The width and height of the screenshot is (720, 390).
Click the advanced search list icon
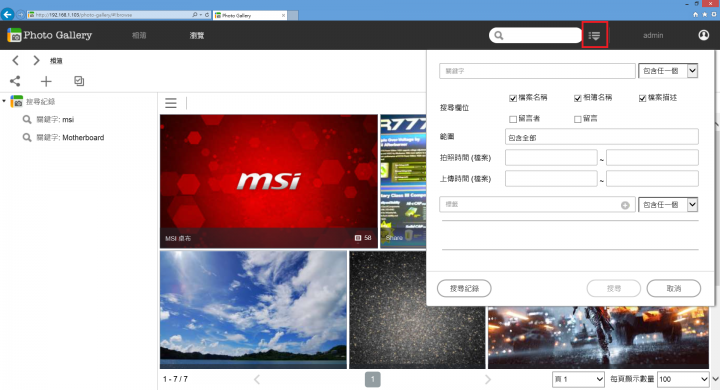point(594,35)
